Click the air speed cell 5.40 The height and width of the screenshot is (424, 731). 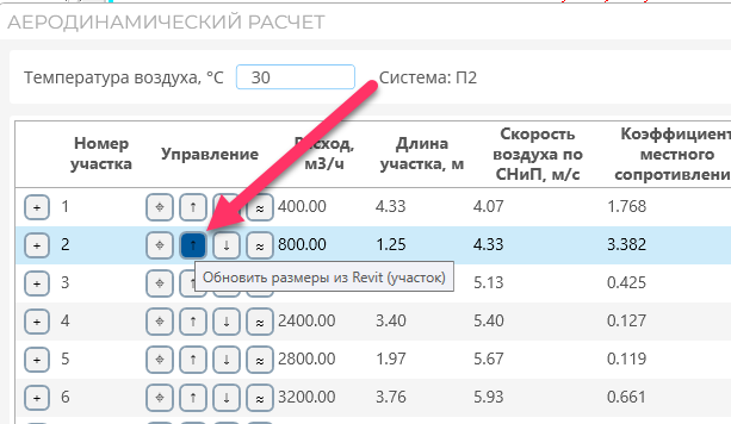tap(489, 321)
